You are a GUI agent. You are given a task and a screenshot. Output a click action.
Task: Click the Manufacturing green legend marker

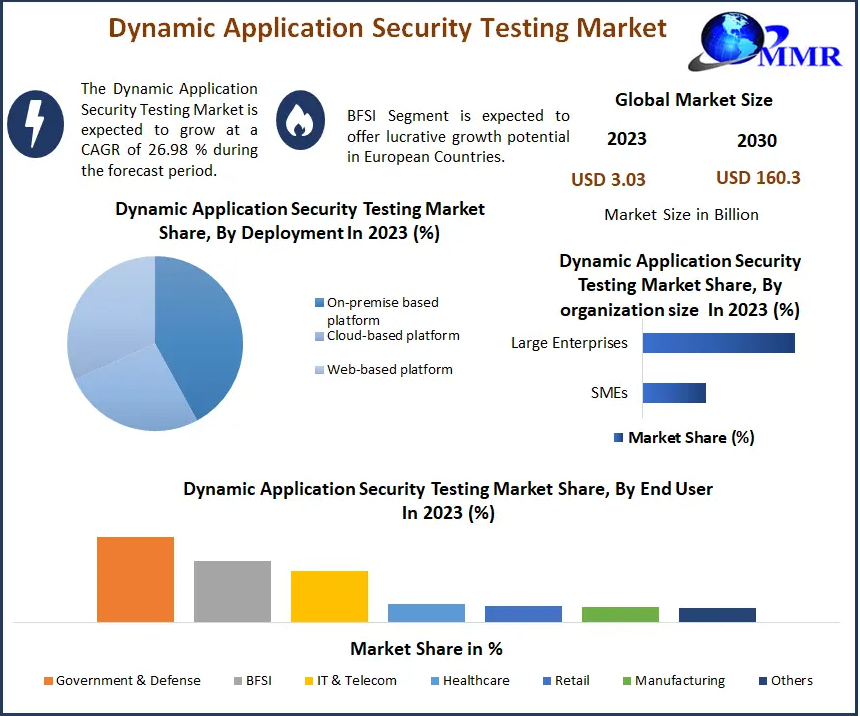tap(627, 681)
